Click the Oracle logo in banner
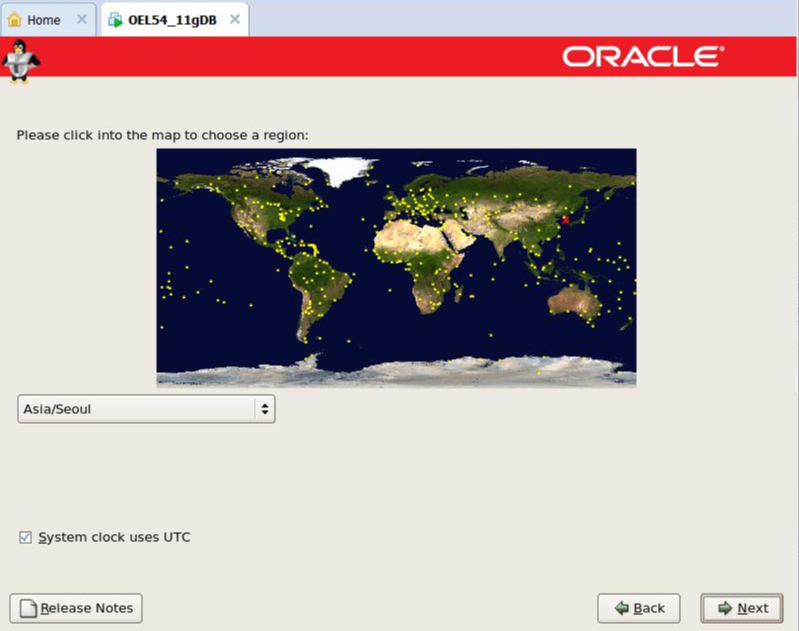 [x=643, y=57]
